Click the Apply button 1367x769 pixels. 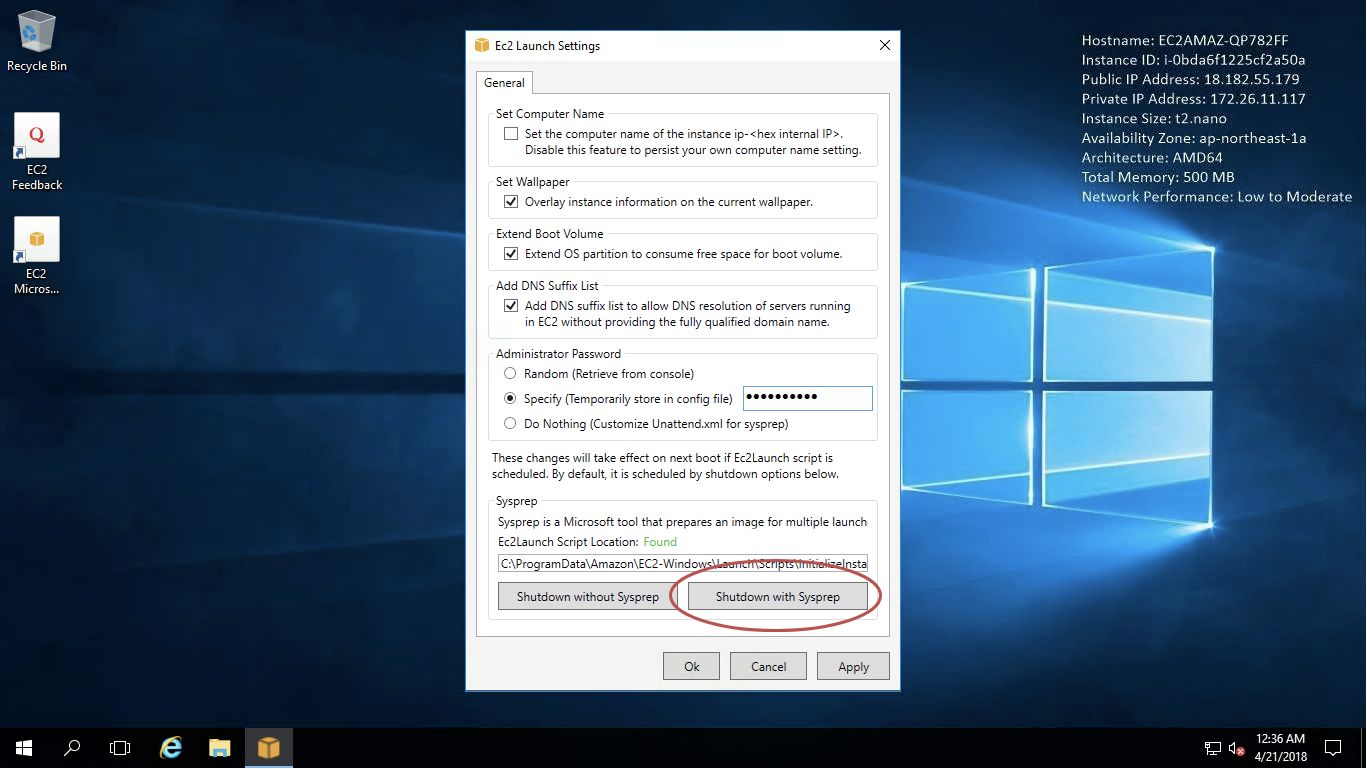tap(853, 667)
